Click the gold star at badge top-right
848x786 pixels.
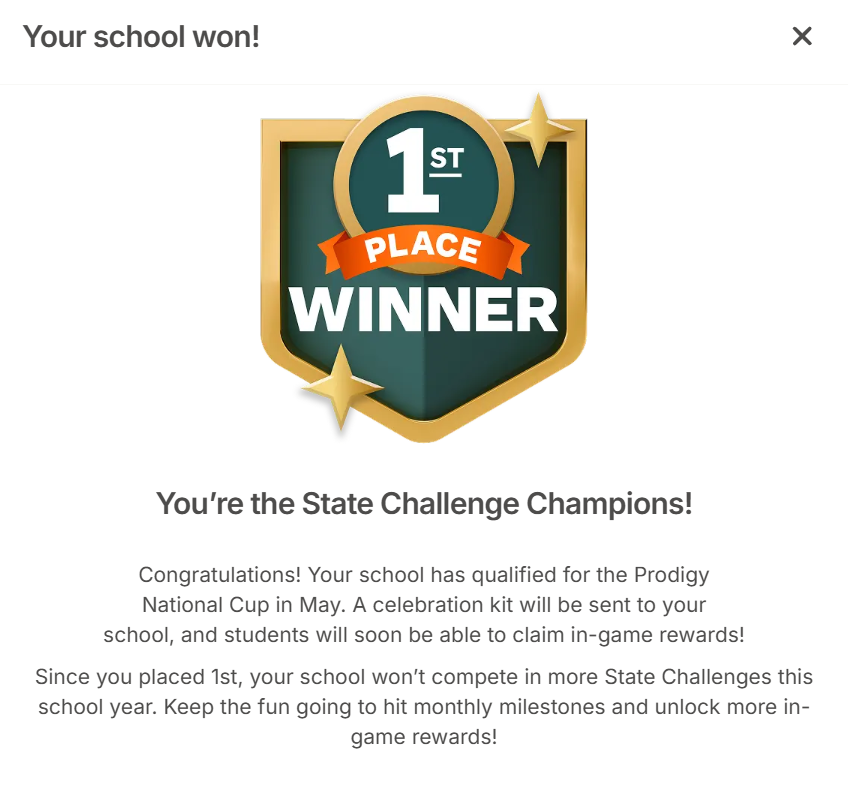pyautogui.click(x=539, y=130)
